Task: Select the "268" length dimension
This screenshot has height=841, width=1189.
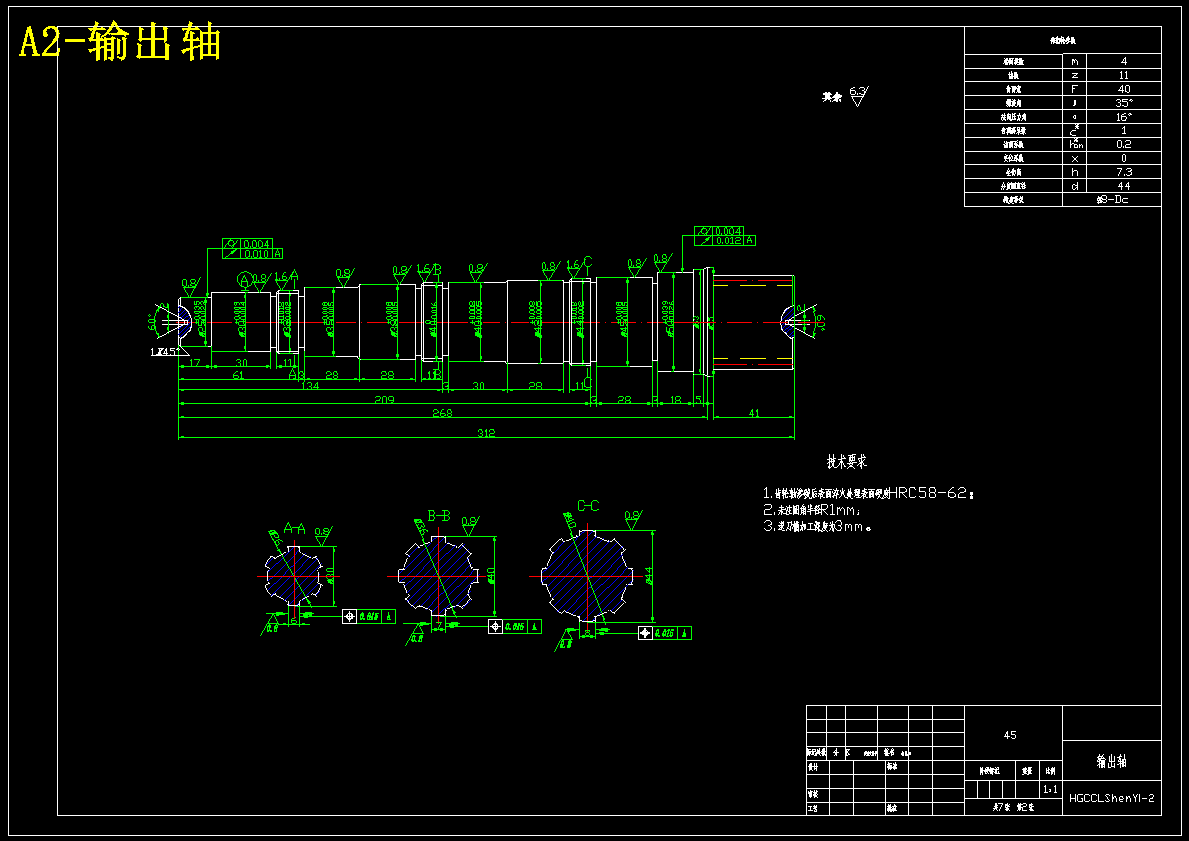Action: tap(442, 413)
